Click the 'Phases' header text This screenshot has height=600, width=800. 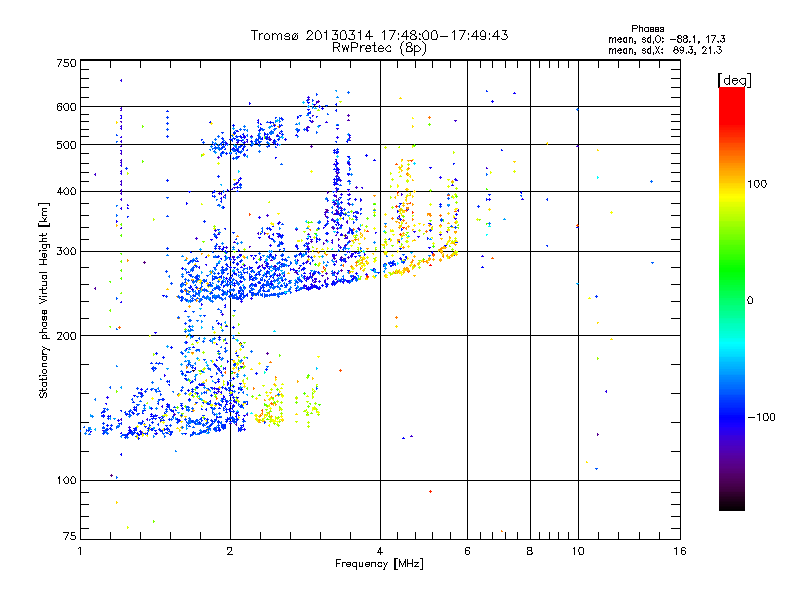[647, 29]
